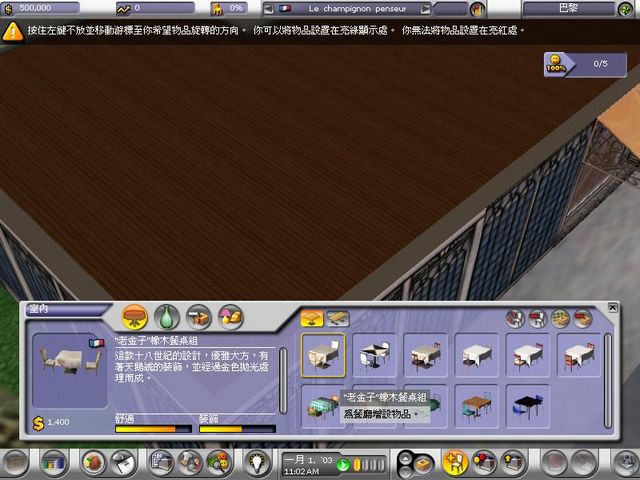Viewport: 640px width, 480px height.
Task: Click the first round chair filter icon
Action: pyautogui.click(x=515, y=318)
